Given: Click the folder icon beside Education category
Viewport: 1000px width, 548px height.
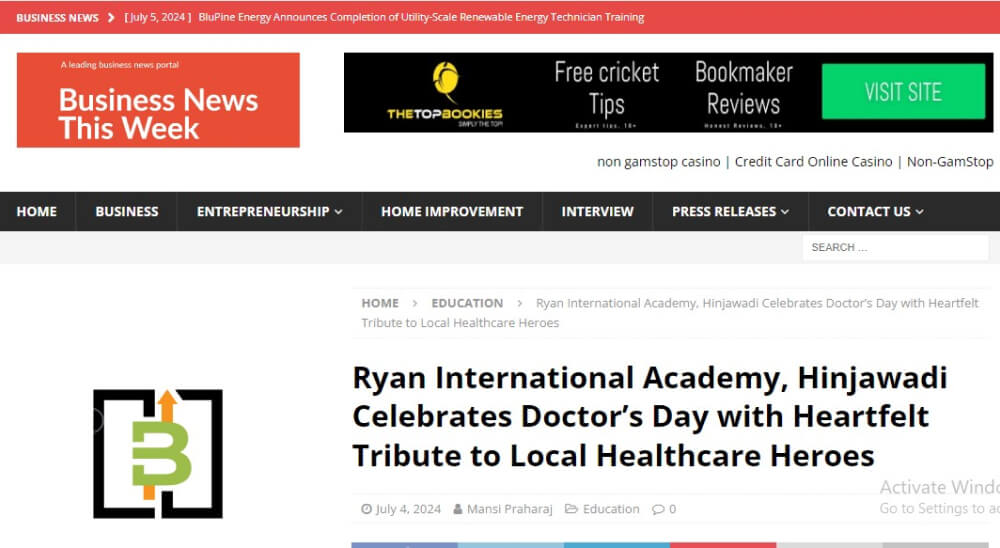Looking at the screenshot, I should point(571,509).
